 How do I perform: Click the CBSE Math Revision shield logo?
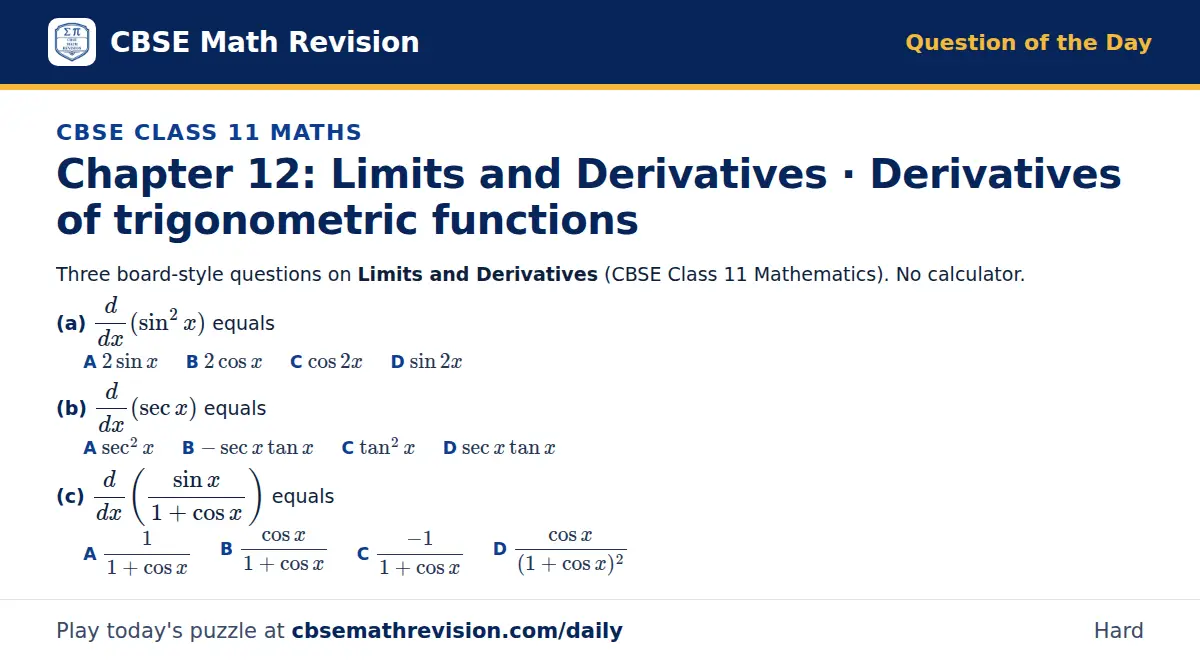72,42
